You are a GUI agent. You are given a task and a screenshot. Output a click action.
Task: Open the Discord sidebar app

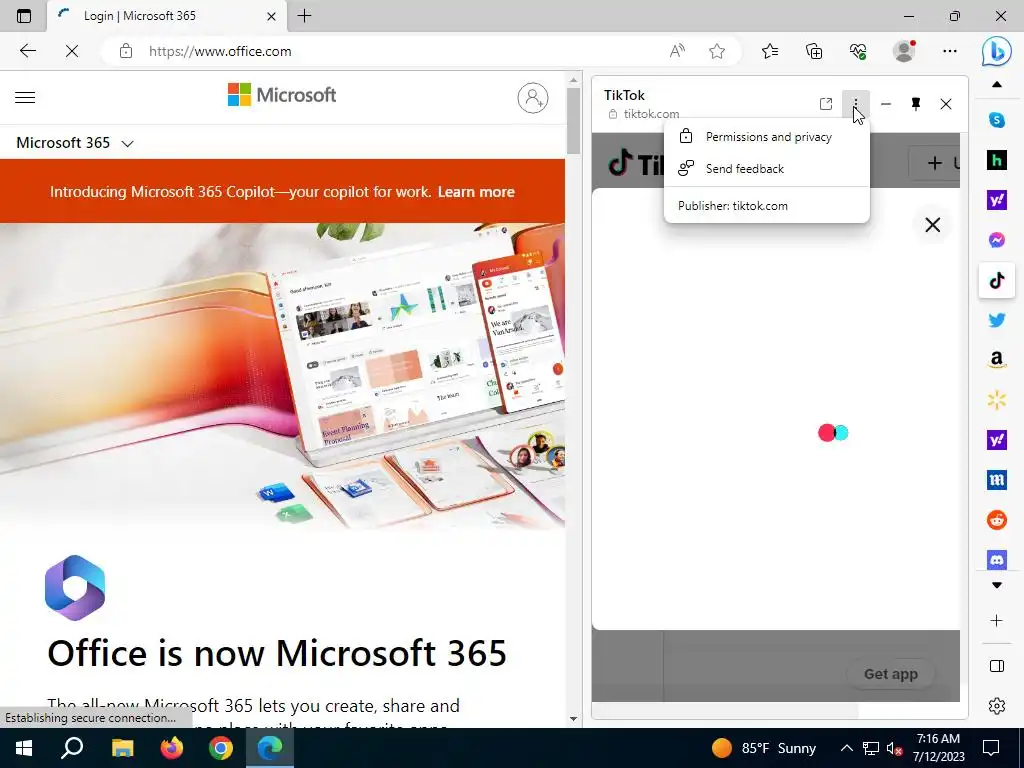997,560
